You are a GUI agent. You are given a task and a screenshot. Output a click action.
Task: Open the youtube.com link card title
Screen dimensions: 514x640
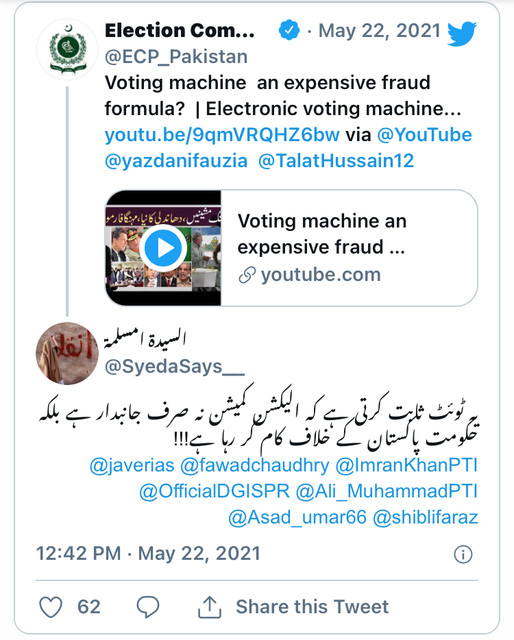(x=322, y=234)
